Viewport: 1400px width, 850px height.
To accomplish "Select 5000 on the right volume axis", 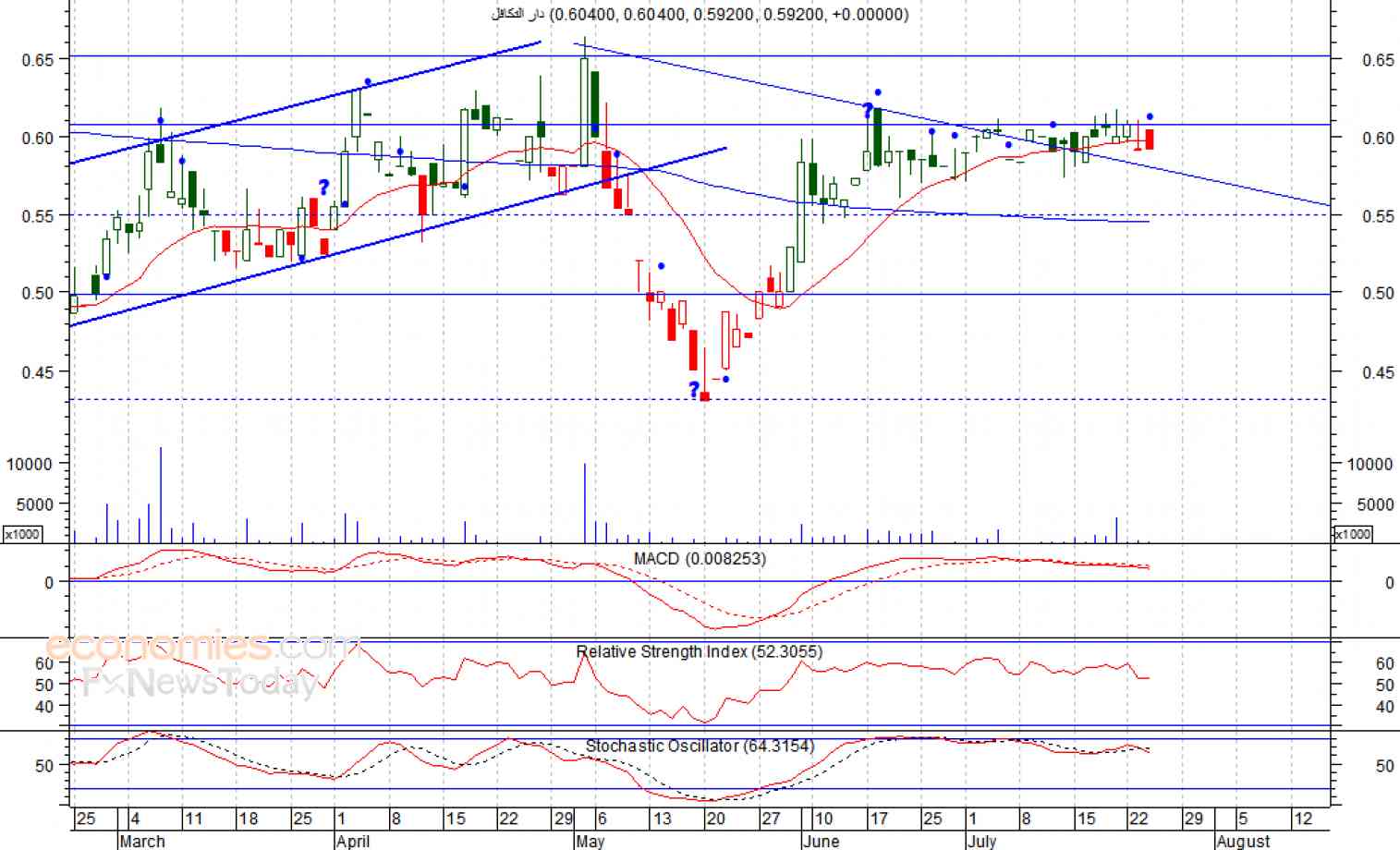I will [1375, 505].
